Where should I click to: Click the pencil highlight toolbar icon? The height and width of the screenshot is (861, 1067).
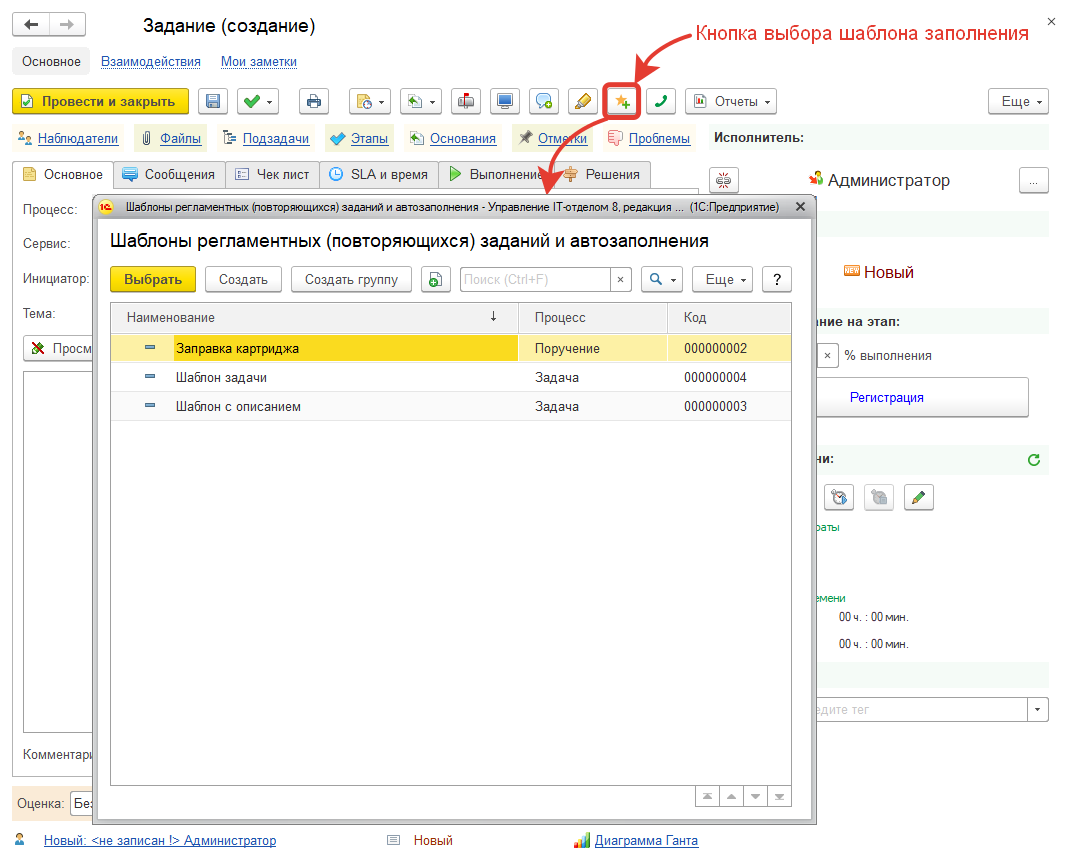[x=582, y=101]
